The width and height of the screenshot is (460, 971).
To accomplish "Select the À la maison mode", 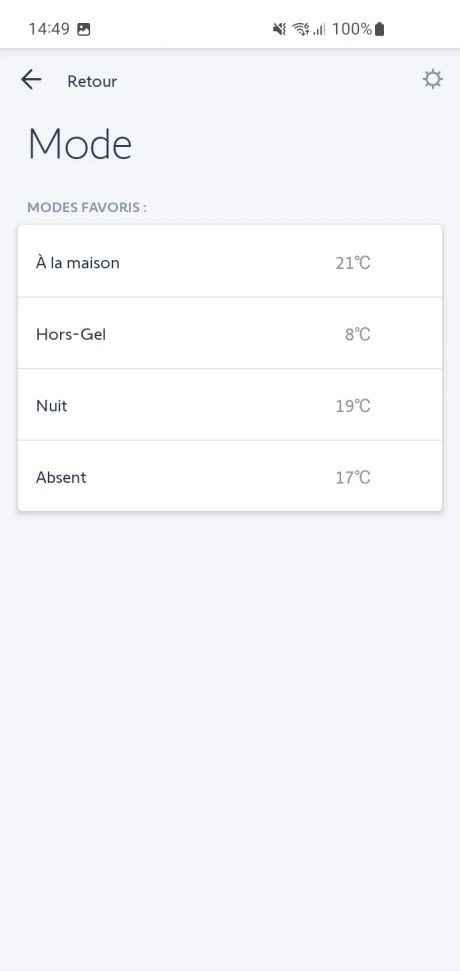I will pyautogui.click(x=230, y=262).
